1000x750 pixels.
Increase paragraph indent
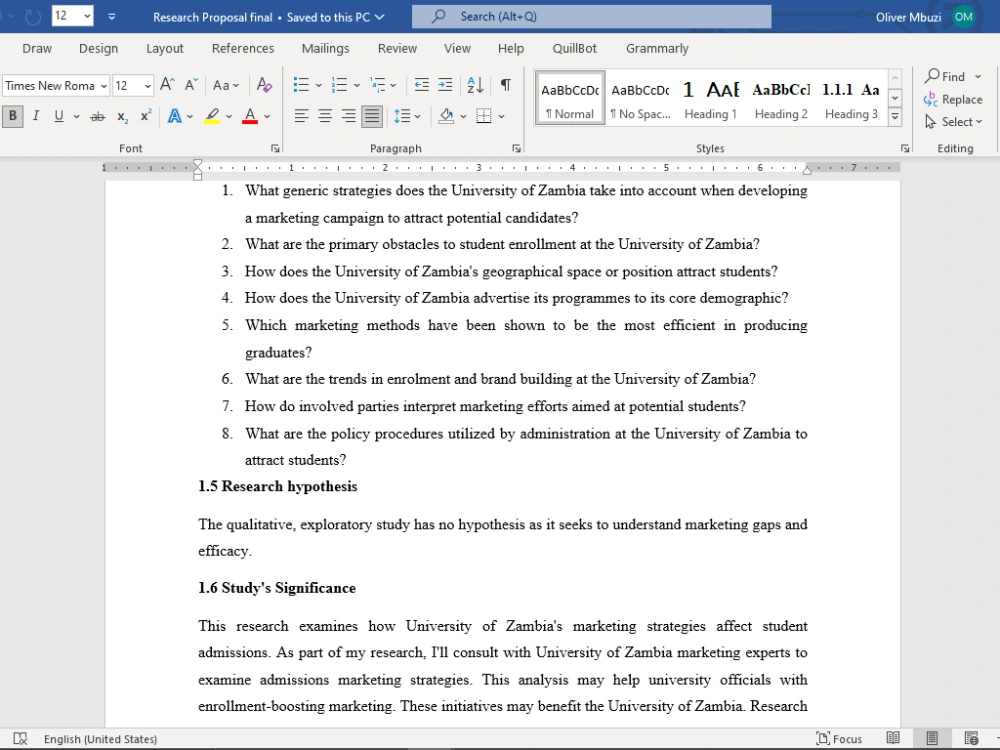(x=445, y=85)
